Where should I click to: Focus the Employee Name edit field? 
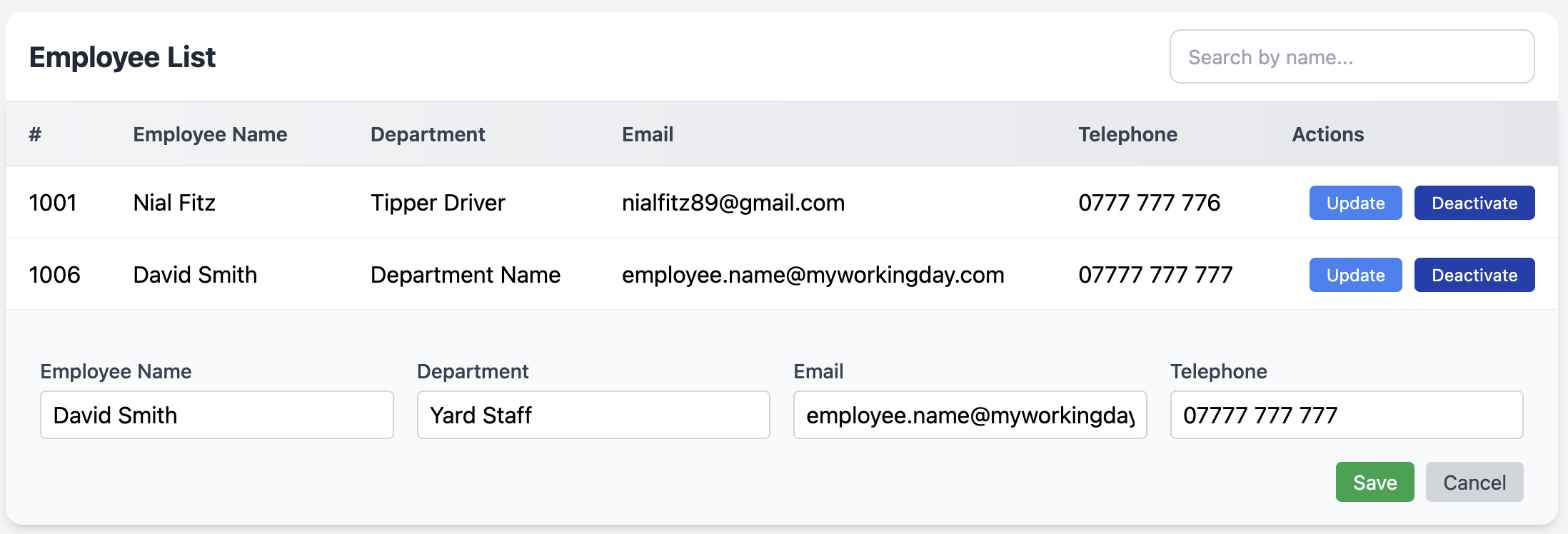pyautogui.click(x=216, y=415)
